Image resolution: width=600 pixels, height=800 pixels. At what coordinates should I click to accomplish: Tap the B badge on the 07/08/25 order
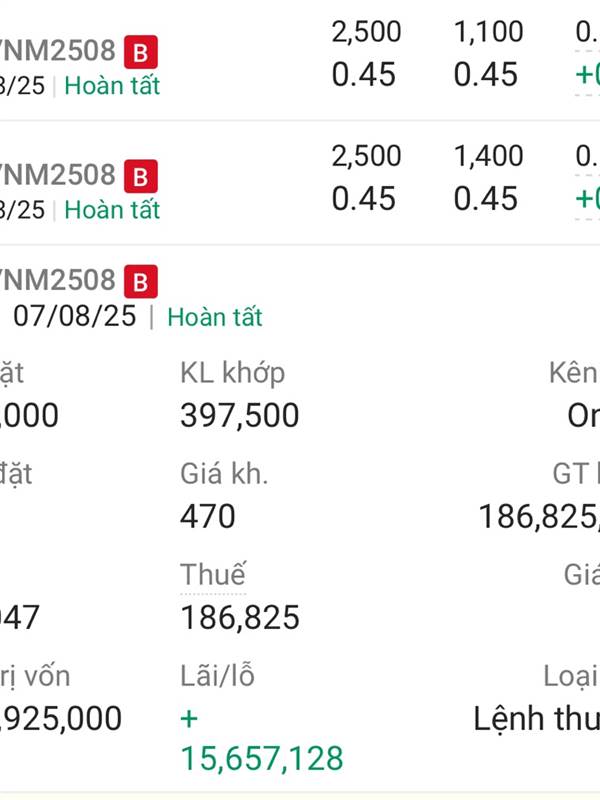(x=141, y=282)
